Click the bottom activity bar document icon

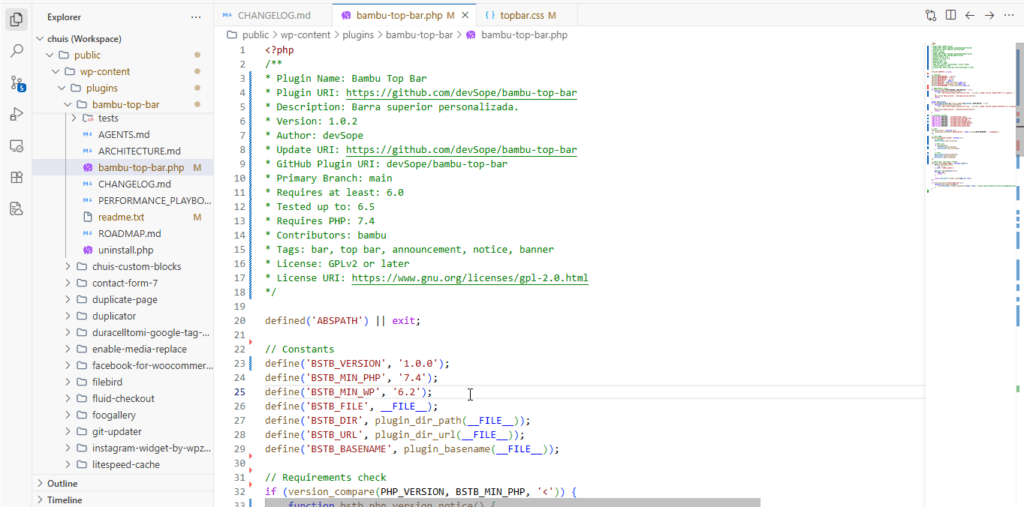coord(17,209)
